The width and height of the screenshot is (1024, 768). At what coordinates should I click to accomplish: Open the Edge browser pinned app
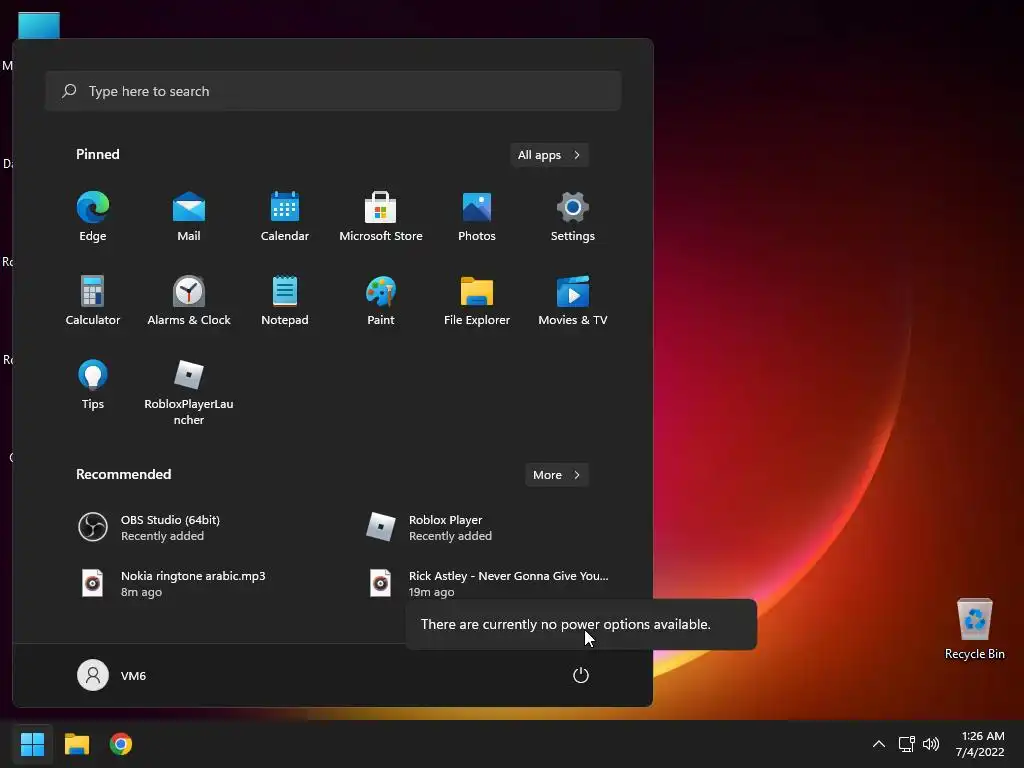tap(93, 217)
